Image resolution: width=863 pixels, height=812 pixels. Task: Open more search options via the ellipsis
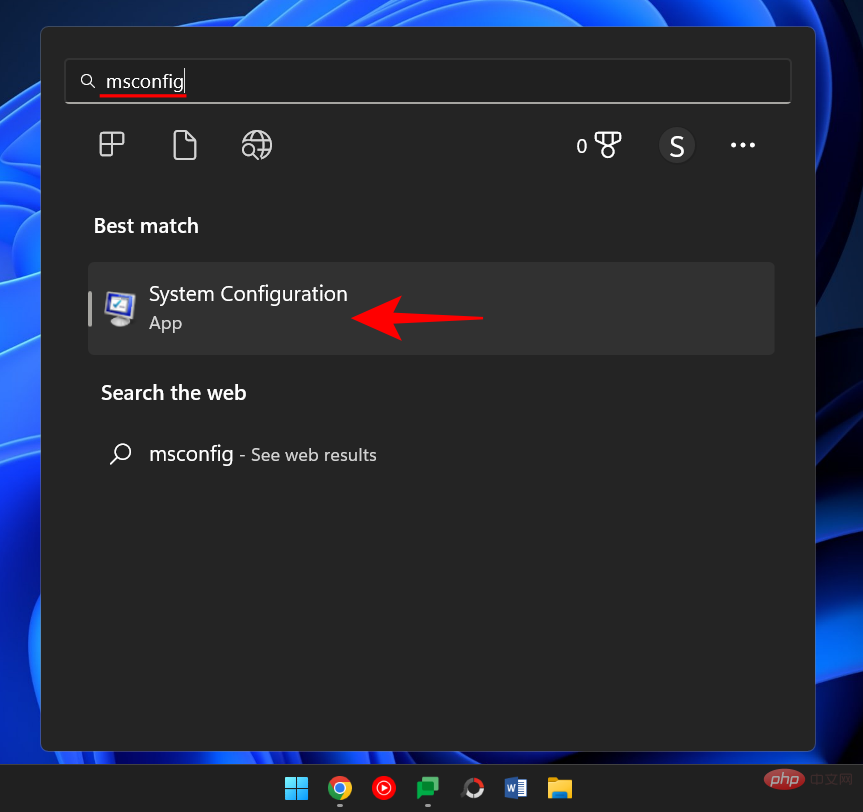[x=742, y=145]
